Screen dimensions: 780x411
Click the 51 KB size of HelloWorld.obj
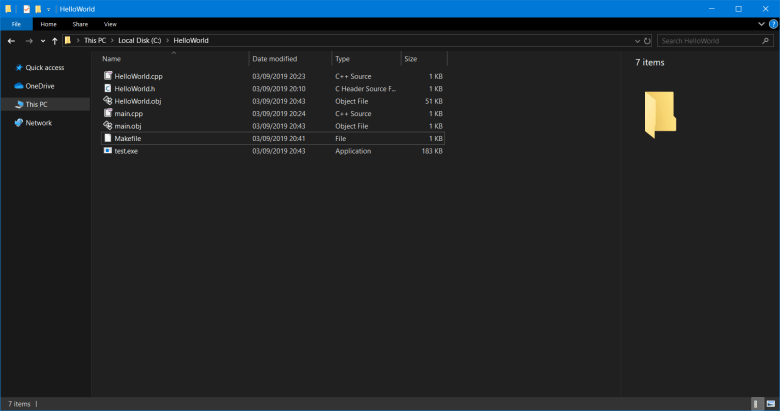(x=434, y=101)
